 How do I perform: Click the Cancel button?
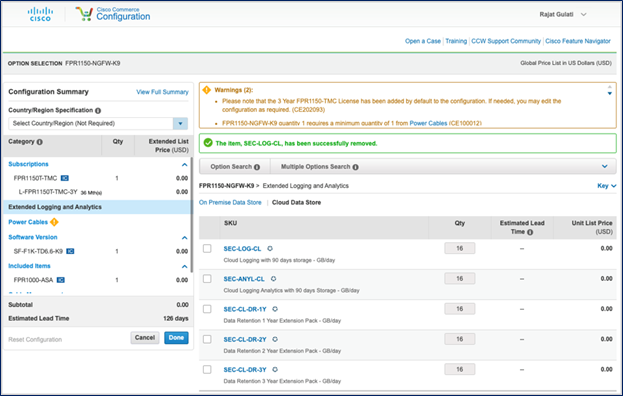pyautogui.click(x=145, y=338)
